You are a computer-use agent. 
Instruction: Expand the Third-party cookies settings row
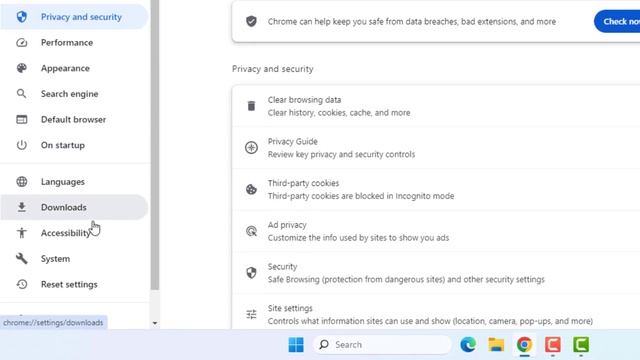tap(436, 189)
